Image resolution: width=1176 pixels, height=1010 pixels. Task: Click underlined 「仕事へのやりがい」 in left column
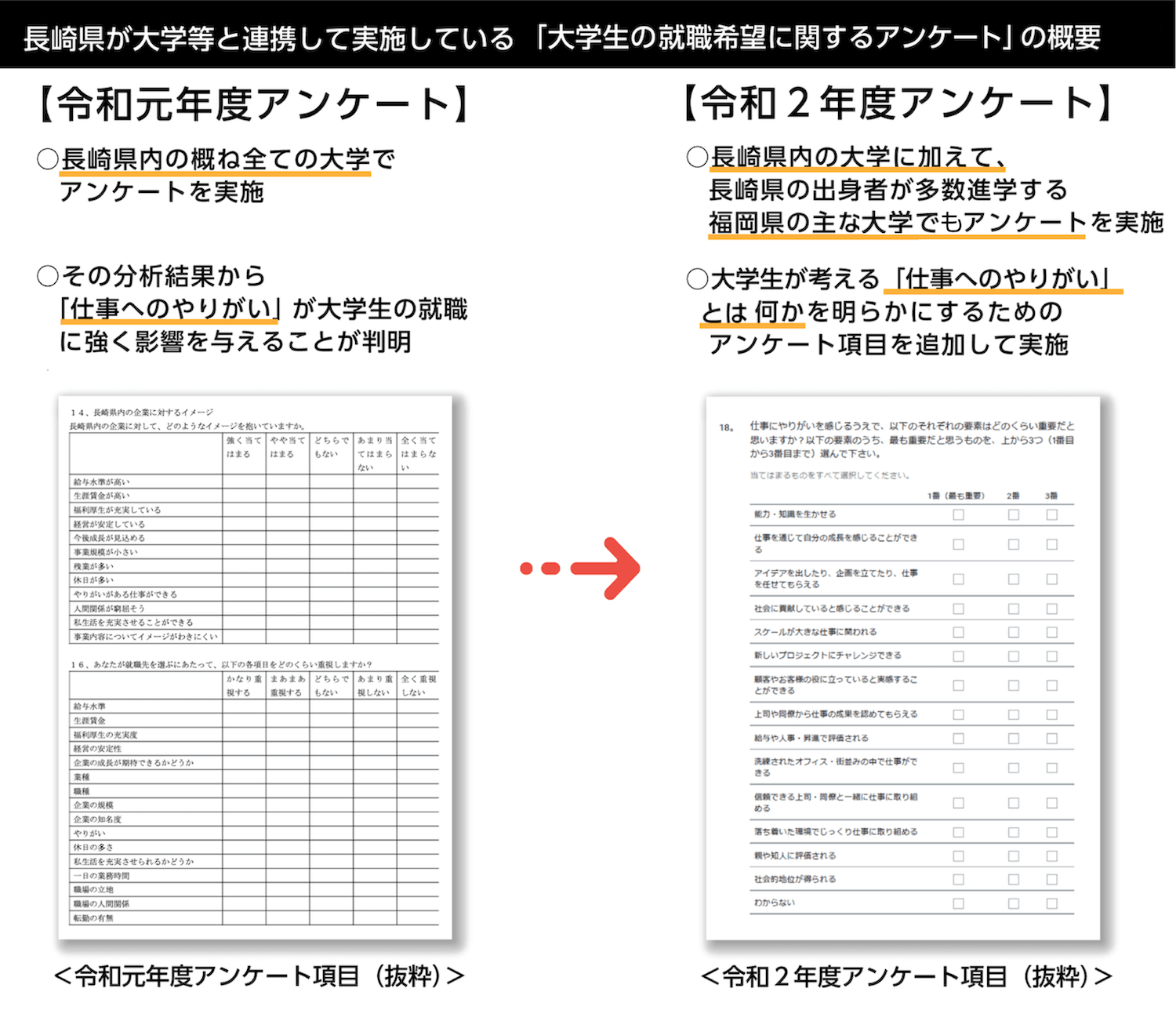(x=170, y=309)
